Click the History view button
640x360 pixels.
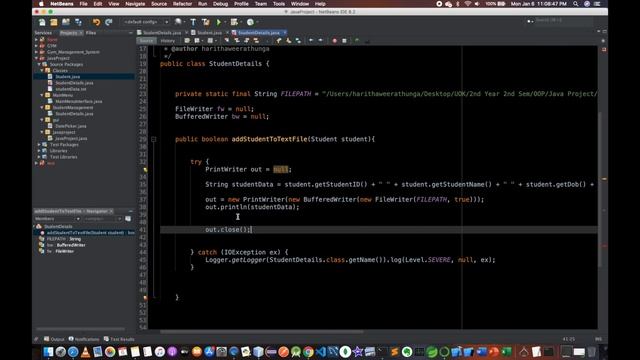pyautogui.click(x=167, y=40)
